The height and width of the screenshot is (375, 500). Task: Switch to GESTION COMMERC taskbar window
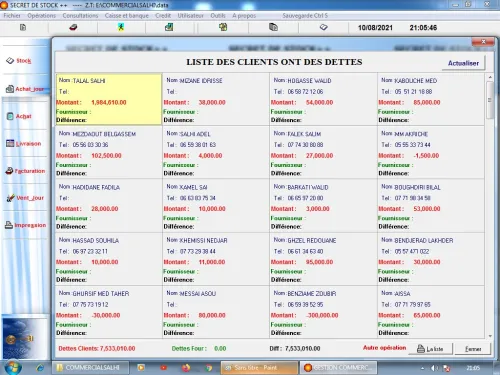coord(338,368)
